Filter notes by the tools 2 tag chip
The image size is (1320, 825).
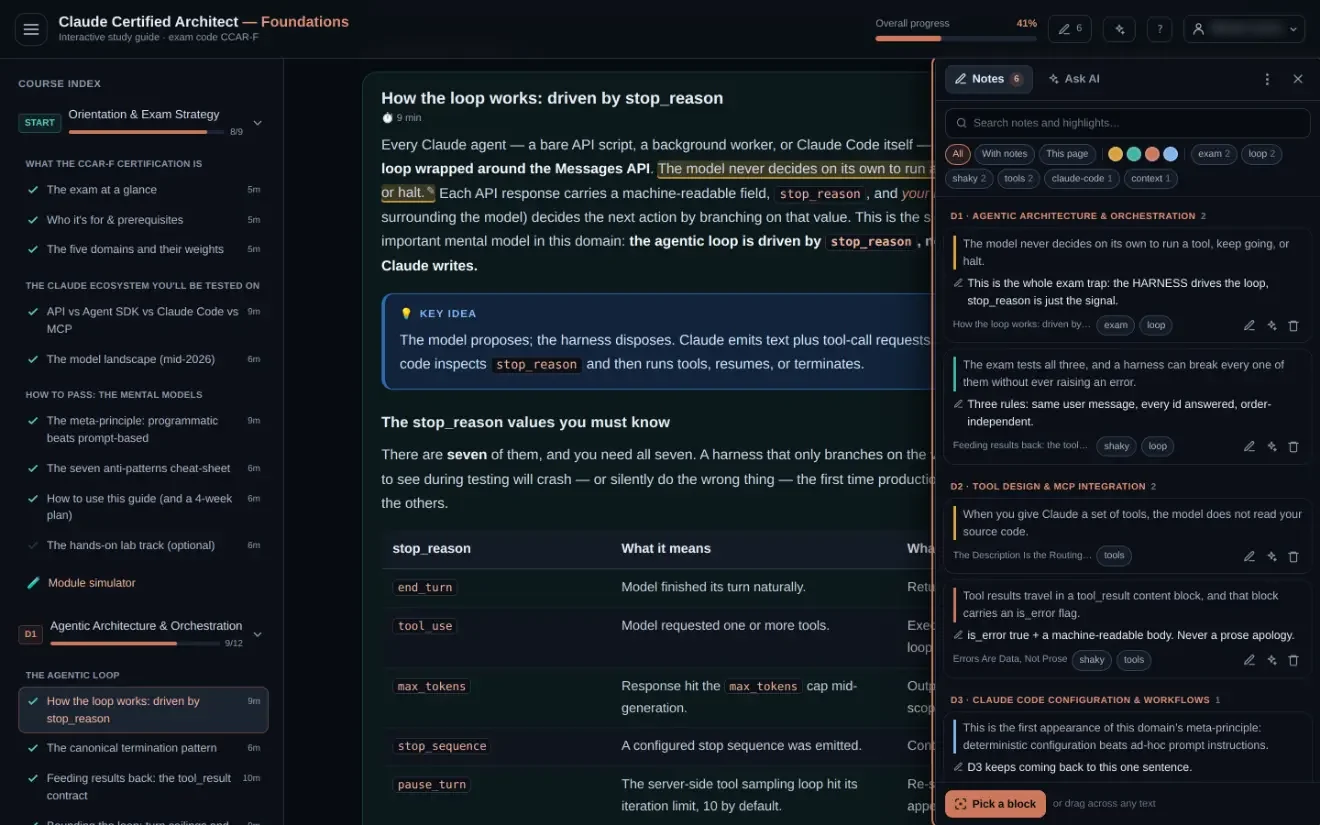[x=1019, y=179]
